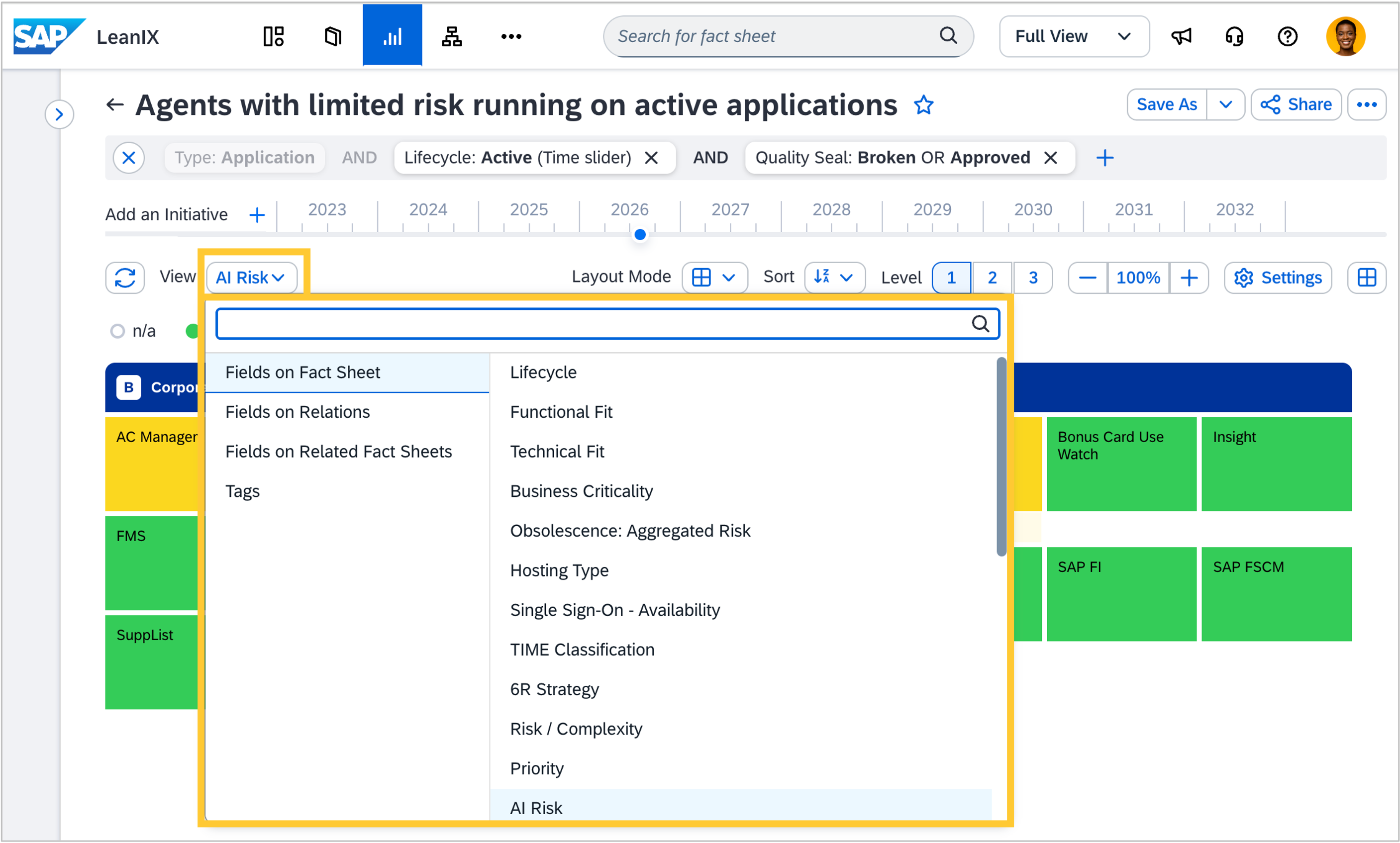Select Fields on Related Fact Sheets category
The width and height of the screenshot is (1400, 843).
[x=347, y=452]
